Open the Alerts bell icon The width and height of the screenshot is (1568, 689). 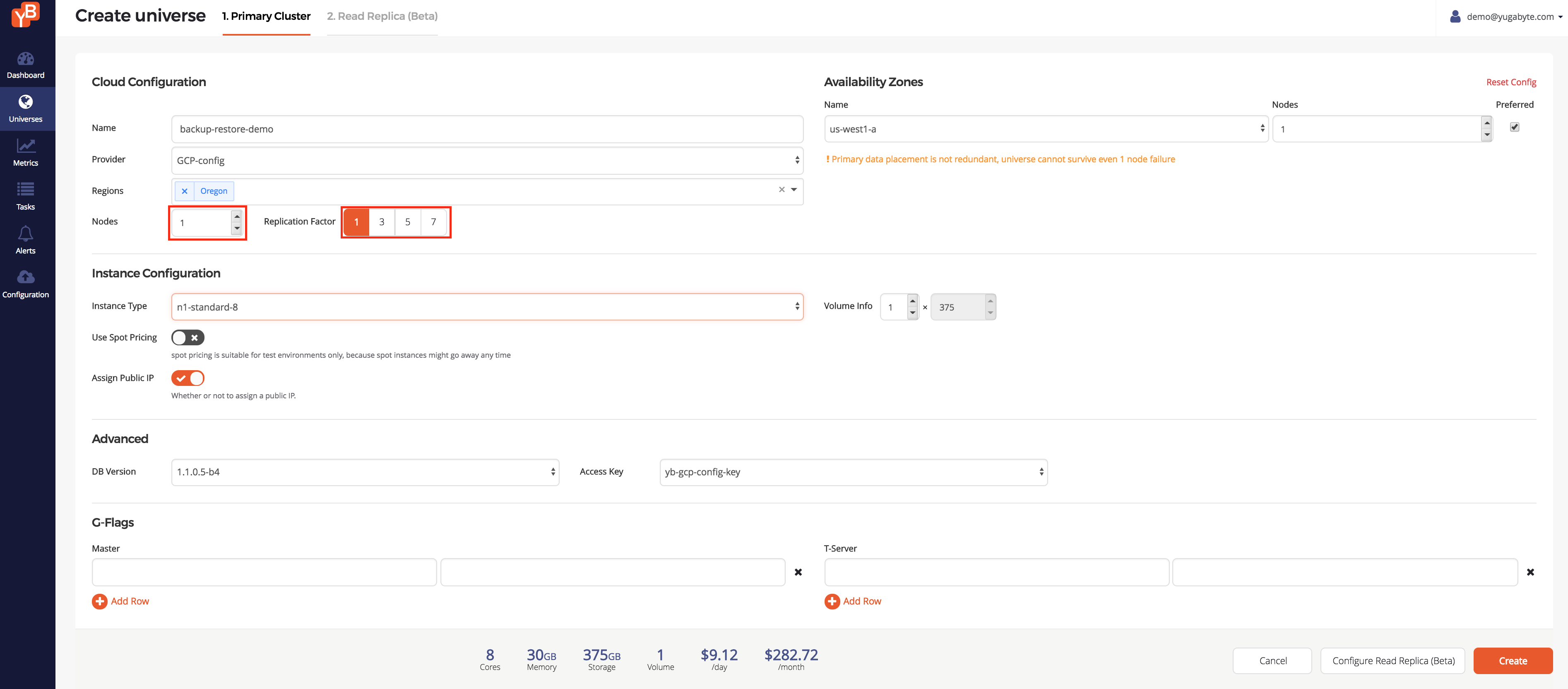pyautogui.click(x=26, y=233)
